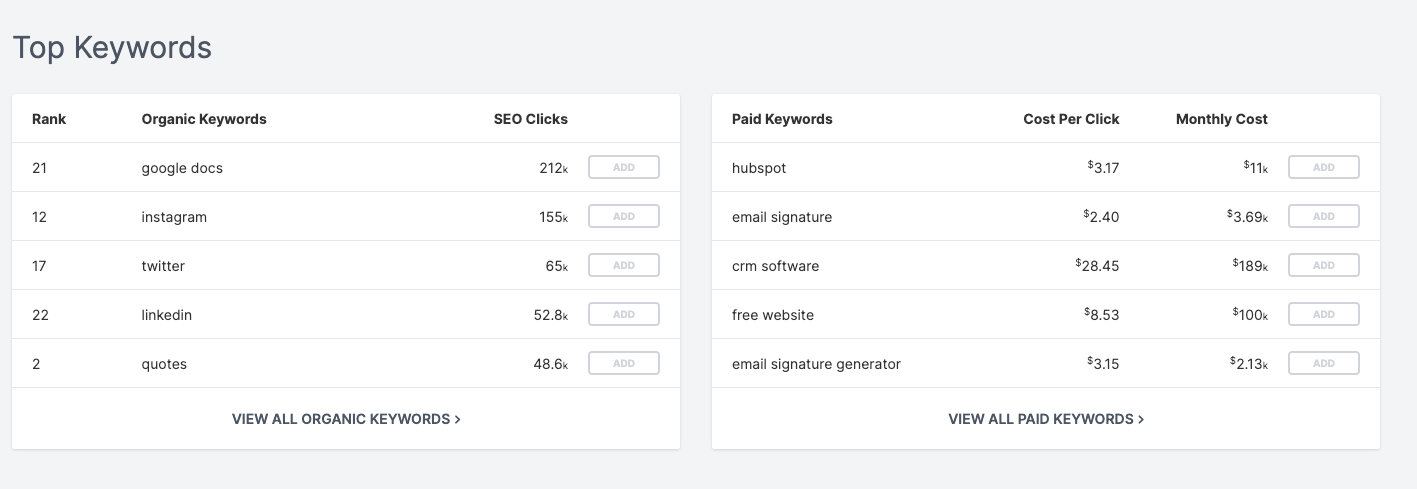Viewport: 1417px width, 489px height.
Task: Click the crm software keyword
Action: tap(775, 266)
